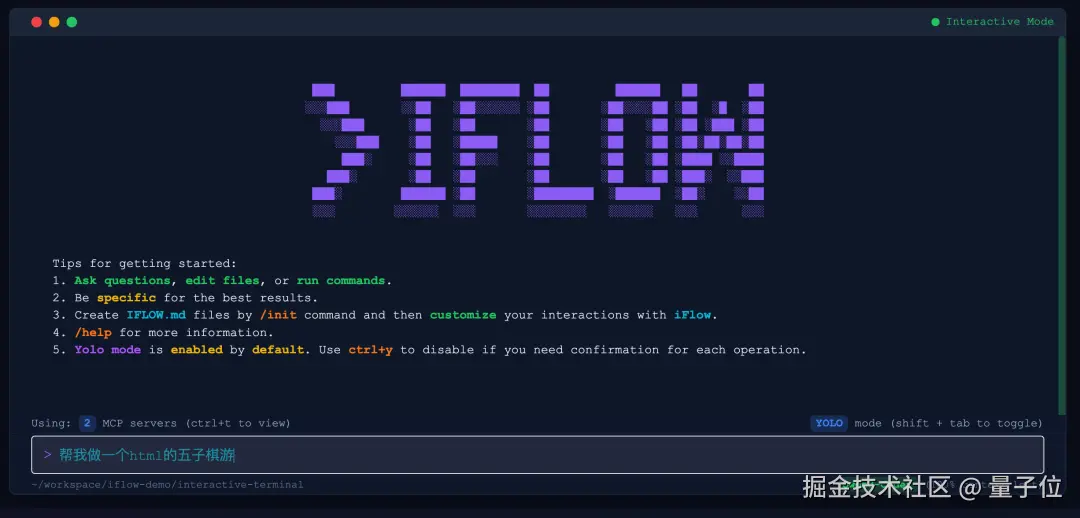Click 'Tips for getting started:' heading

click(145, 263)
